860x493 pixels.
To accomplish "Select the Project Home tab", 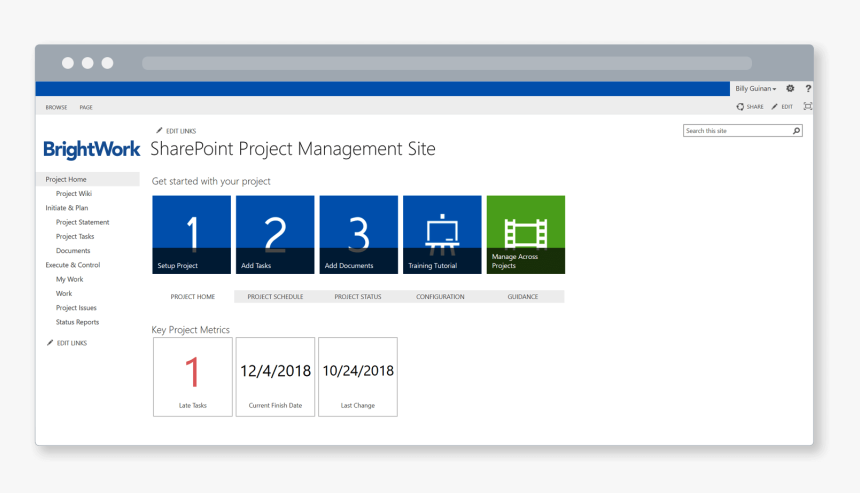I will (x=193, y=297).
